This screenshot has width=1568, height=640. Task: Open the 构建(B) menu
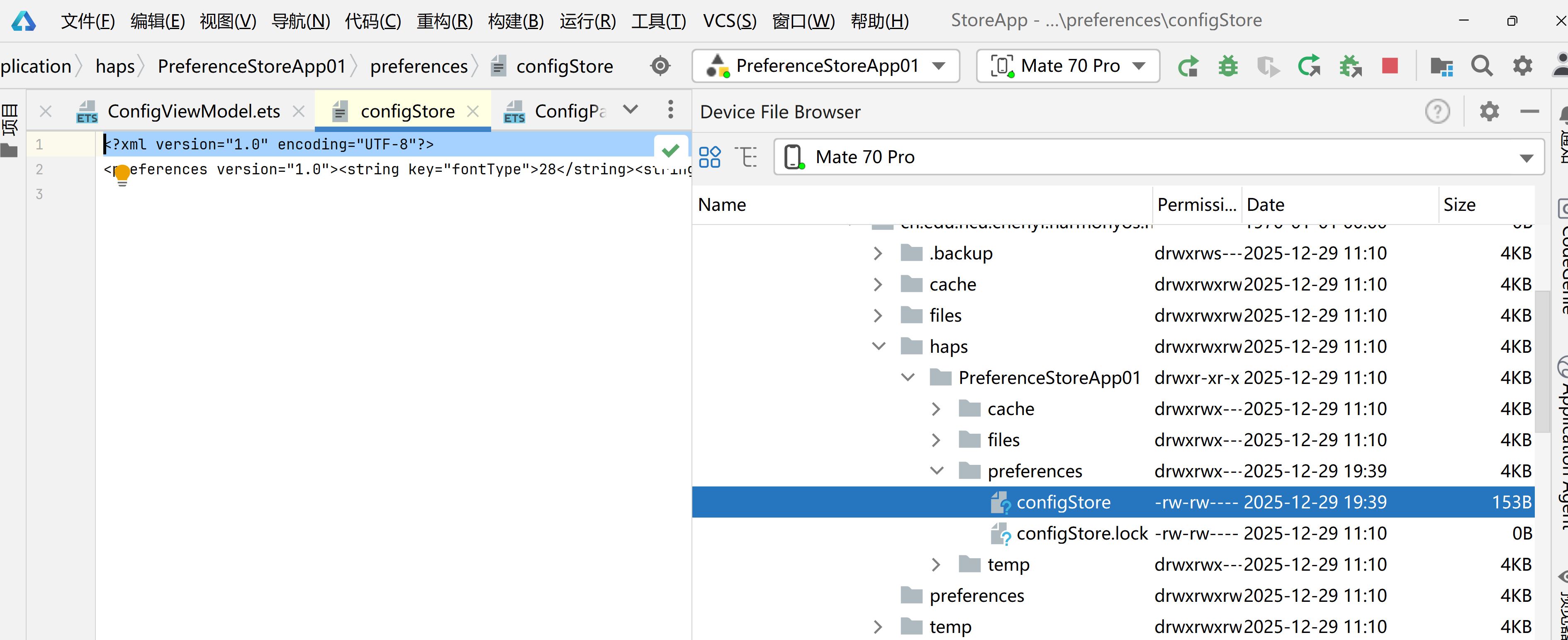click(516, 21)
